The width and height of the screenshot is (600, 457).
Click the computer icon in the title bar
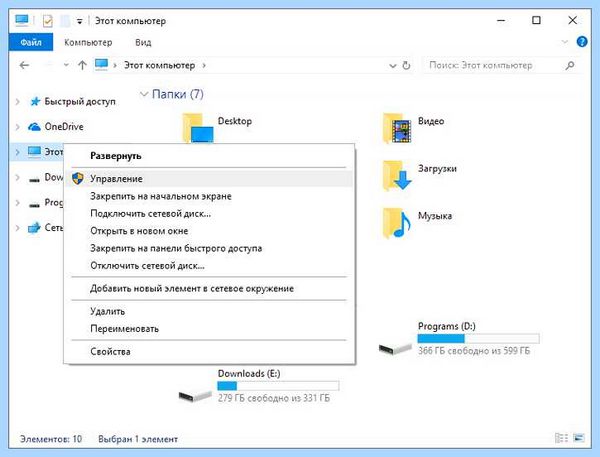[22, 20]
